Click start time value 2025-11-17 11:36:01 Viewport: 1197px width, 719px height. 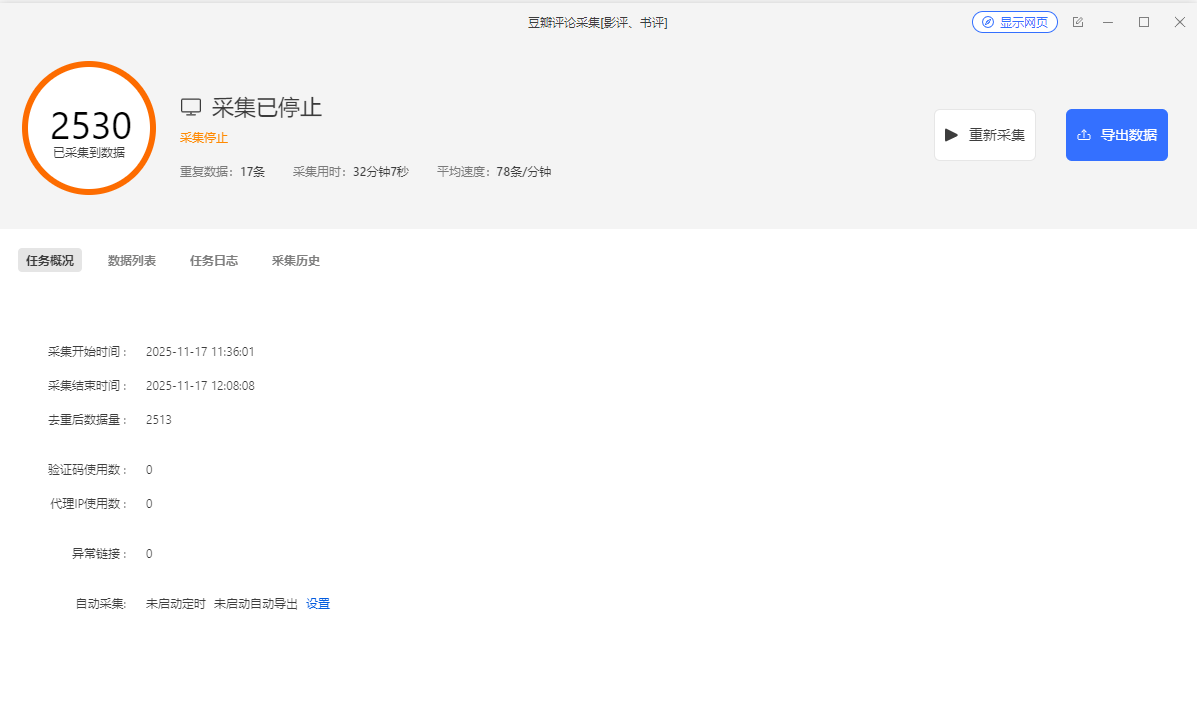pyautogui.click(x=200, y=352)
